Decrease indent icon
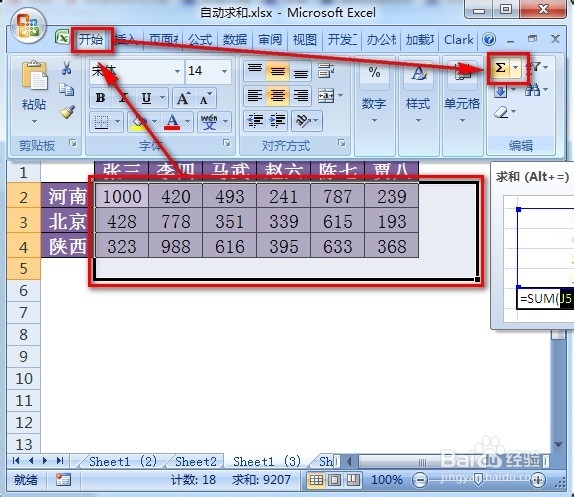Image resolution: width=574 pixels, height=497 pixels. coord(256,120)
